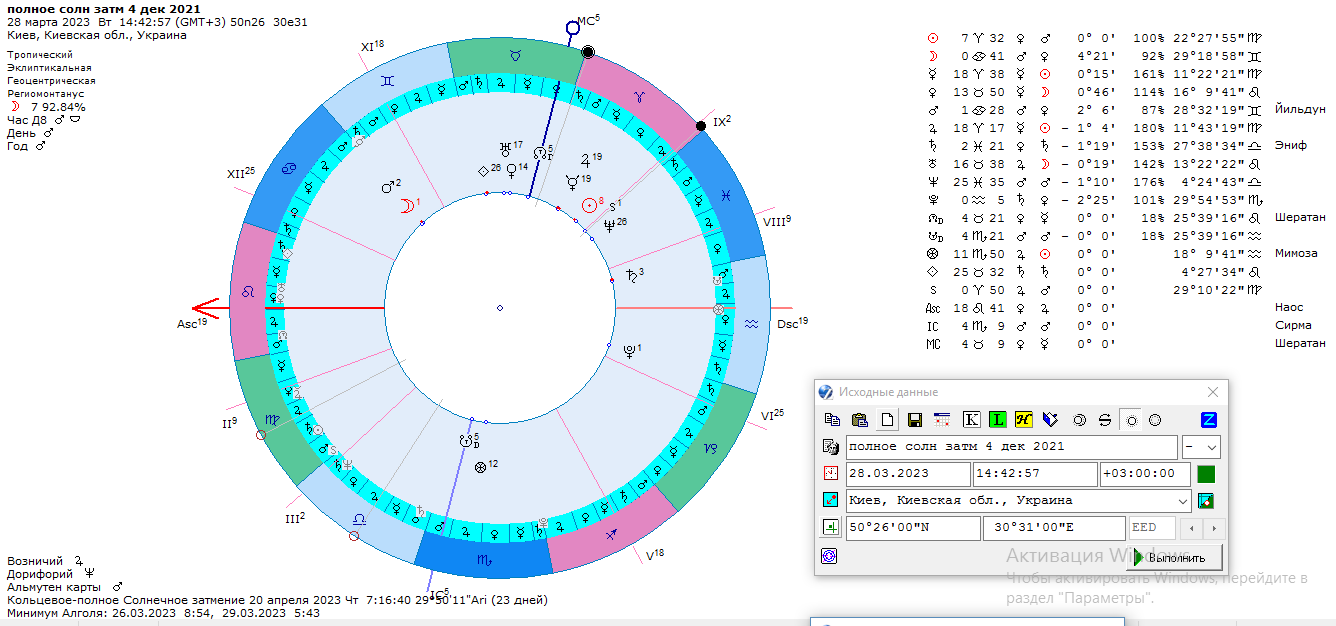Click the red Sun glyph in chart

(590, 204)
